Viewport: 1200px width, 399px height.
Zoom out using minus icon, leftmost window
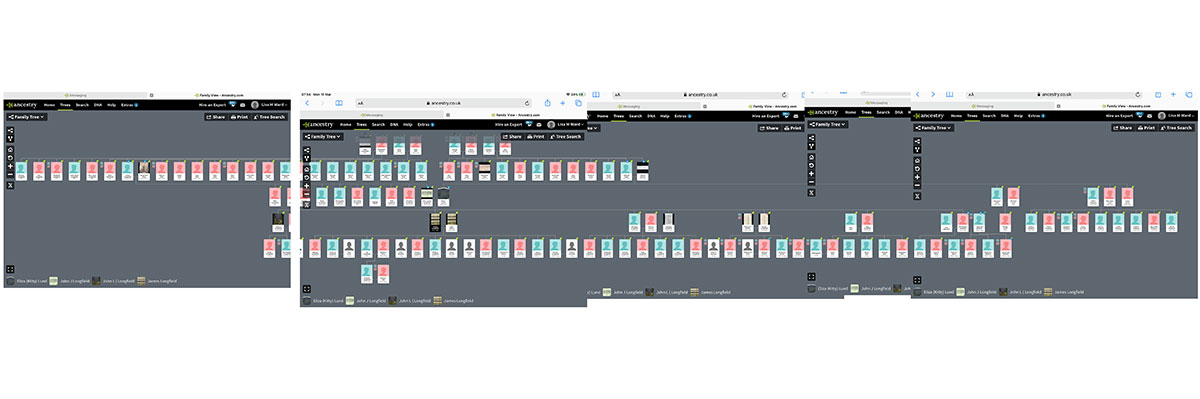[x=10, y=175]
